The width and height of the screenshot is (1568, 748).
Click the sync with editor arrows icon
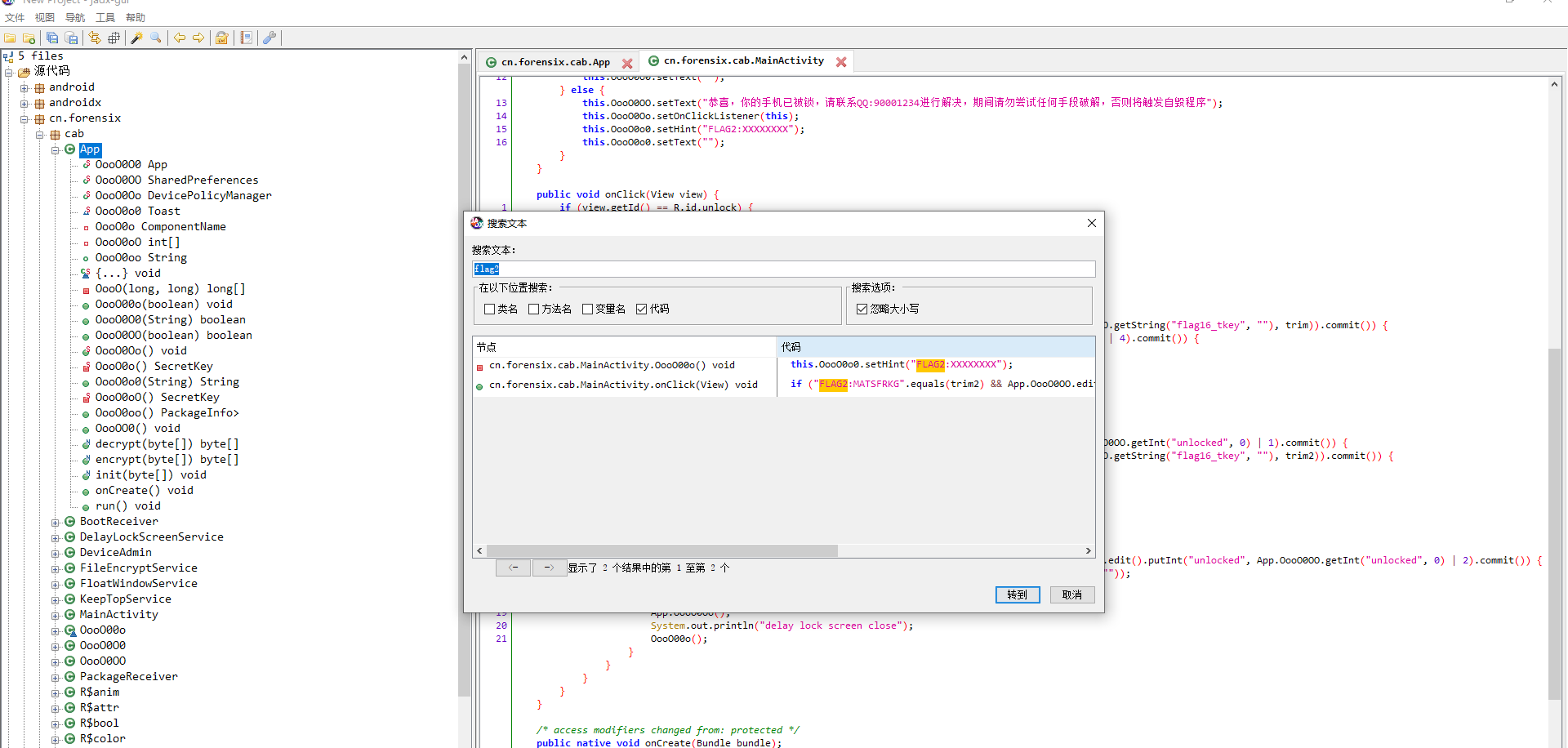(95, 38)
